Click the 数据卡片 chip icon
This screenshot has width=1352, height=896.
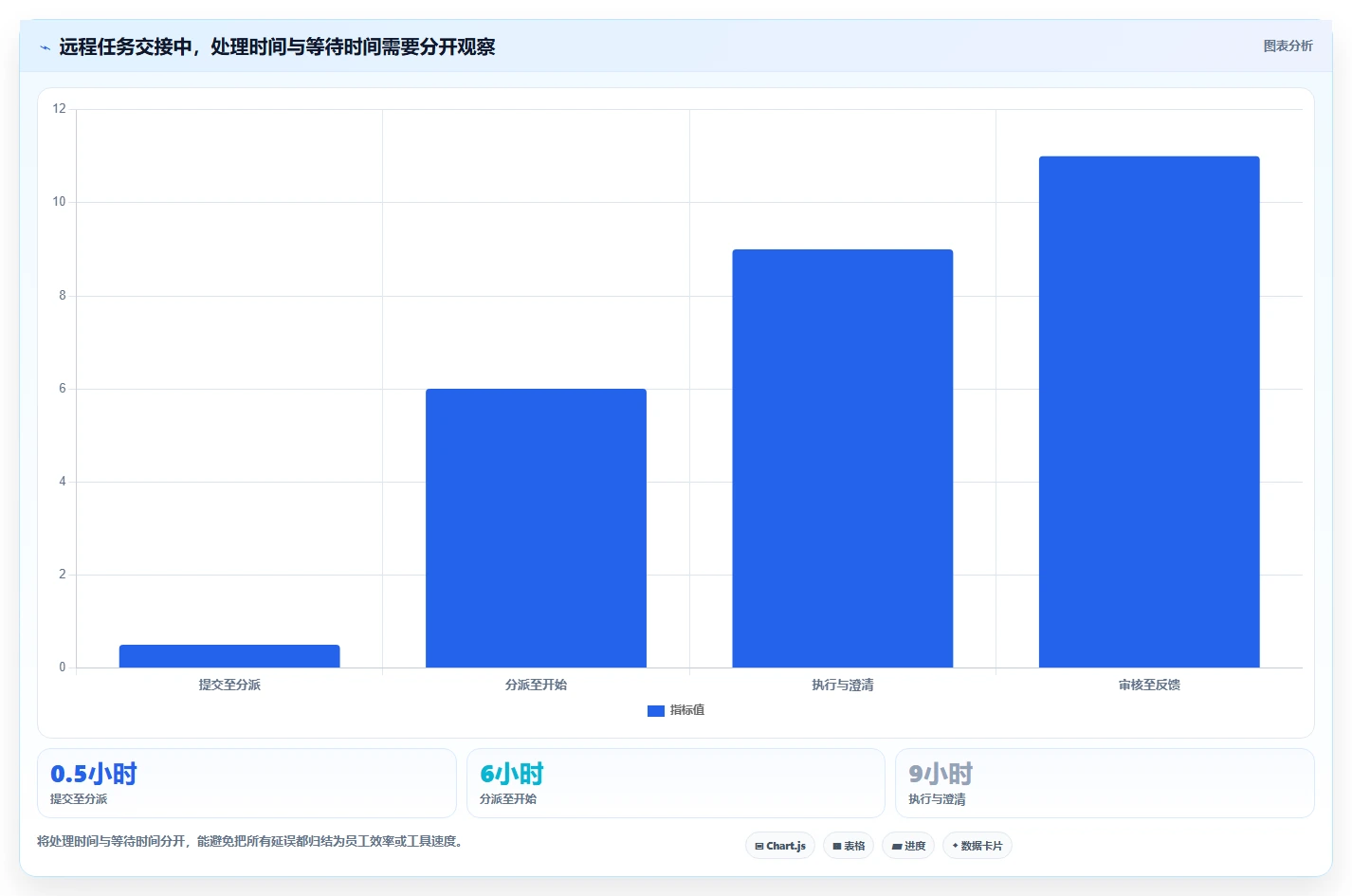955,846
